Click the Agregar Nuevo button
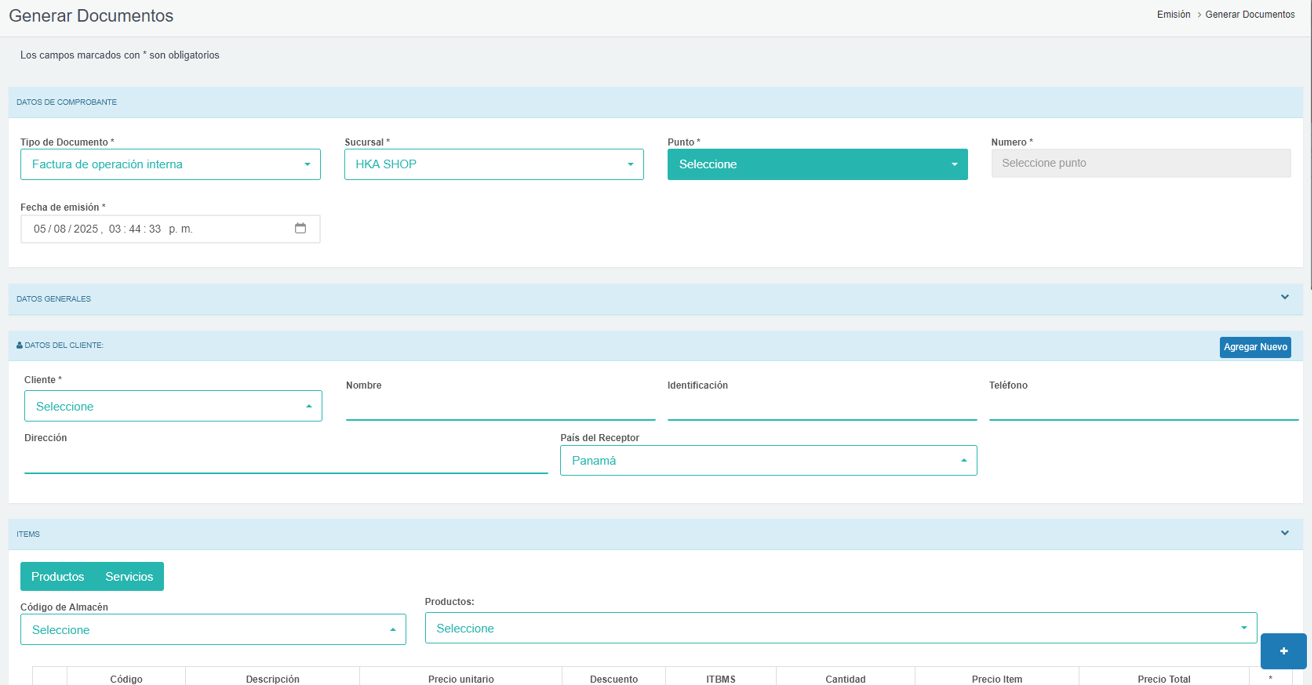1312x685 pixels. point(1254,347)
